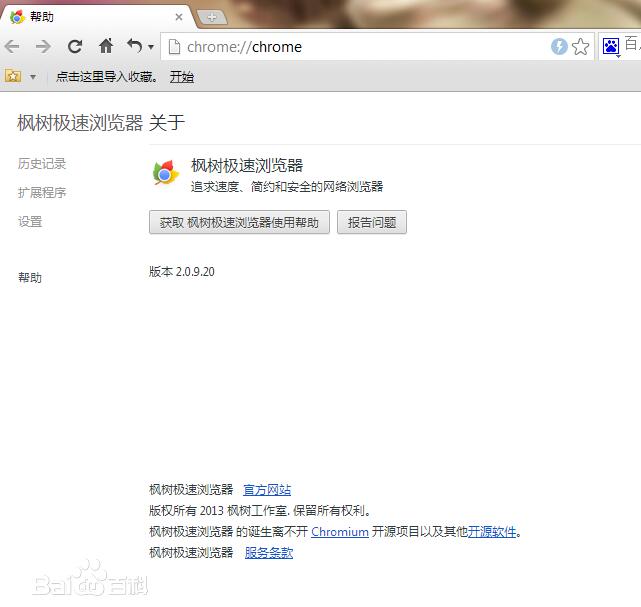Open 扩展程序 in the sidebar
The height and width of the screenshot is (607, 641).
pyautogui.click(x=42, y=193)
